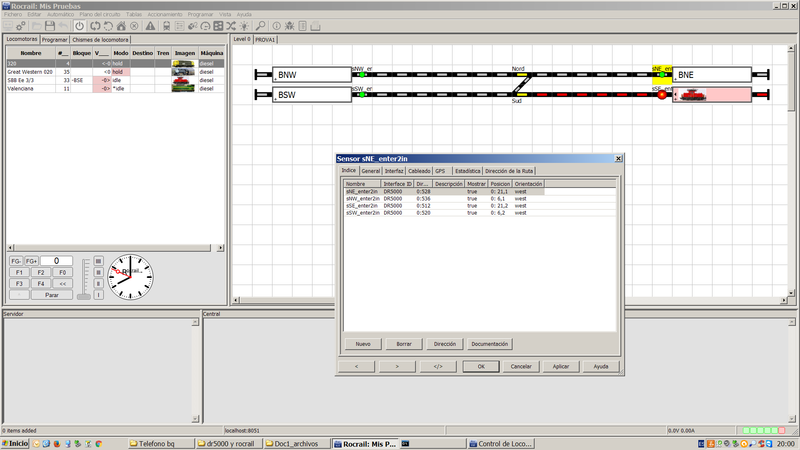
Task: Switch to the General tab in the sensor dialog
Action: pyautogui.click(x=370, y=171)
